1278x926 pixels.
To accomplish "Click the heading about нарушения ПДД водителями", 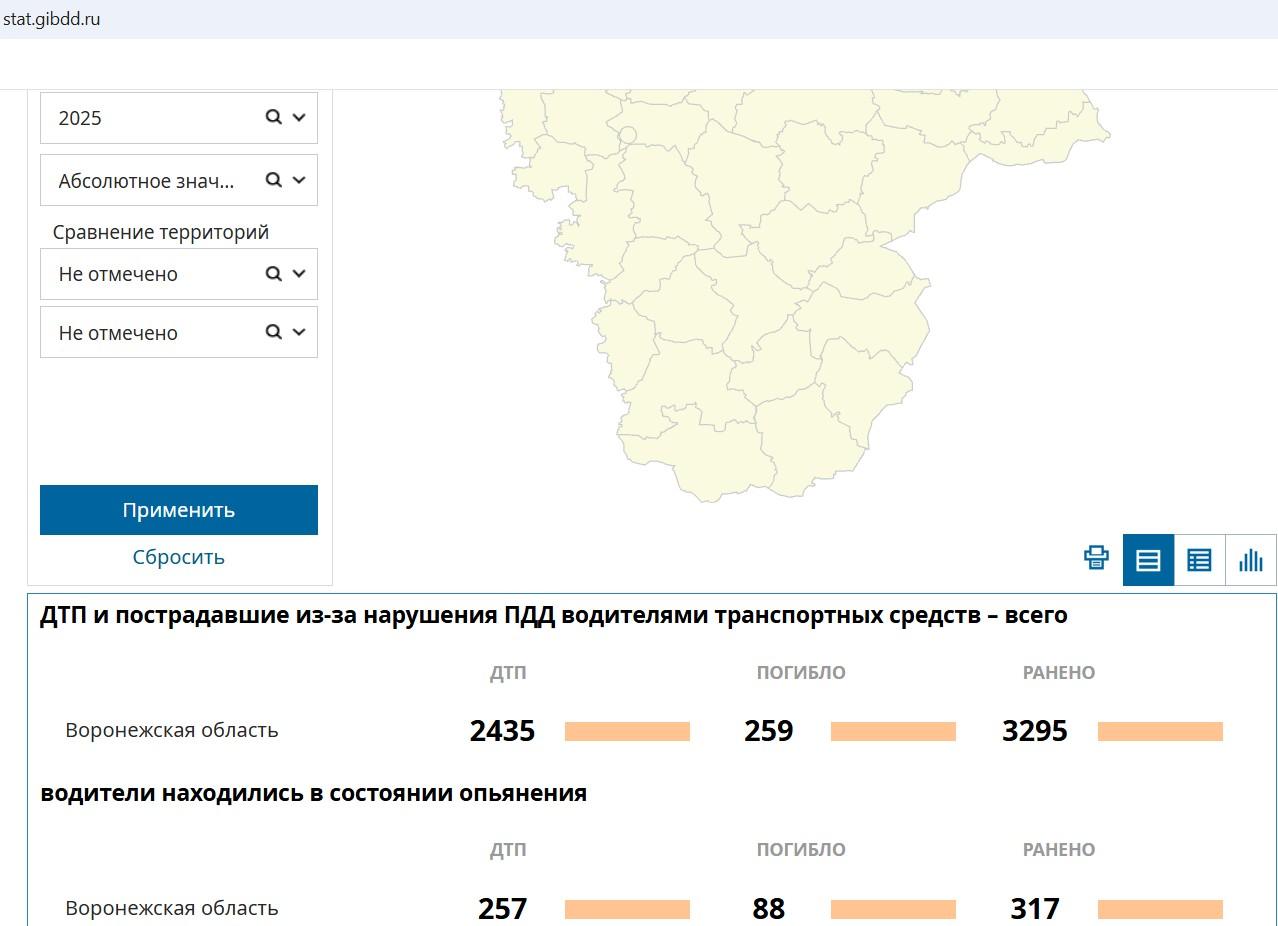I will (554, 615).
